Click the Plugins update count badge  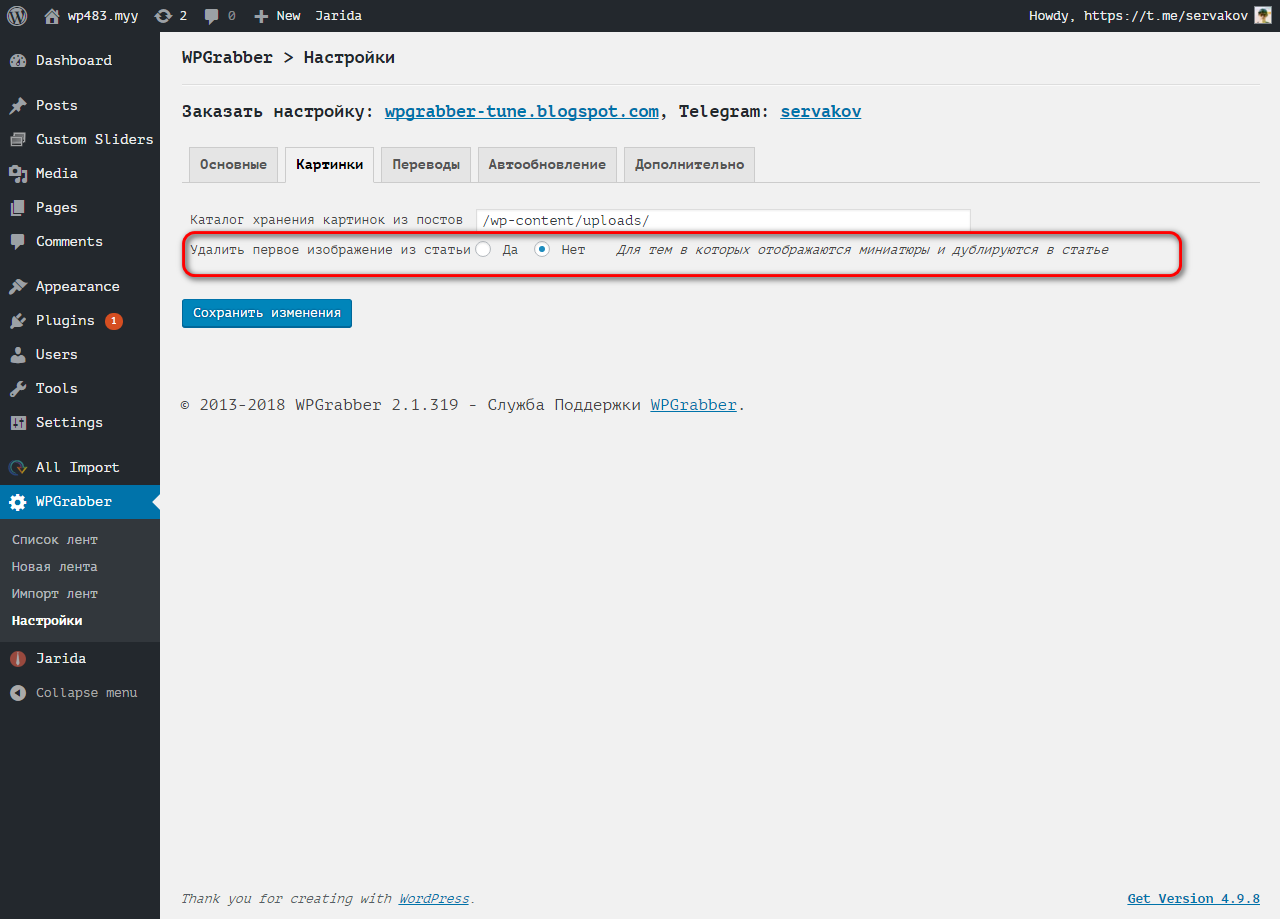114,321
